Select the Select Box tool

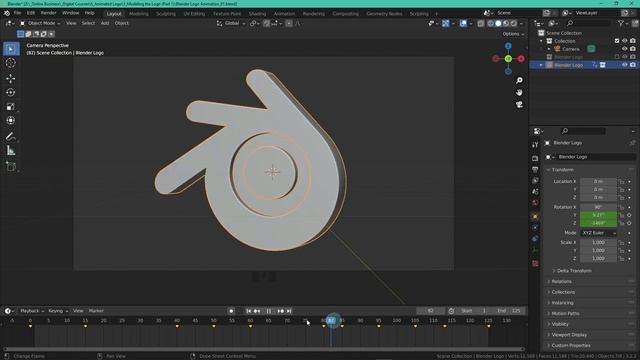11,49
